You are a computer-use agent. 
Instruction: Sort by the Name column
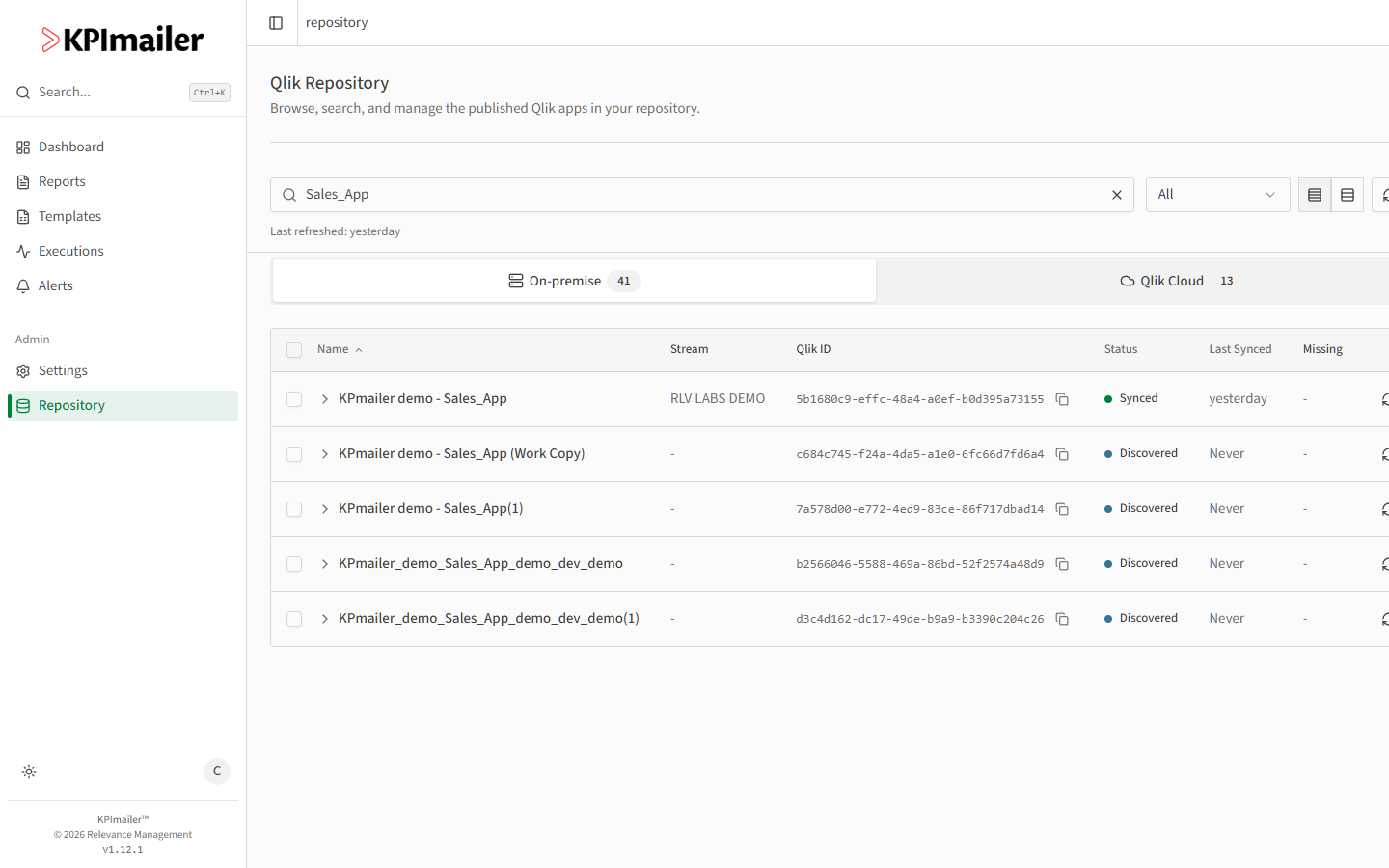click(x=340, y=349)
